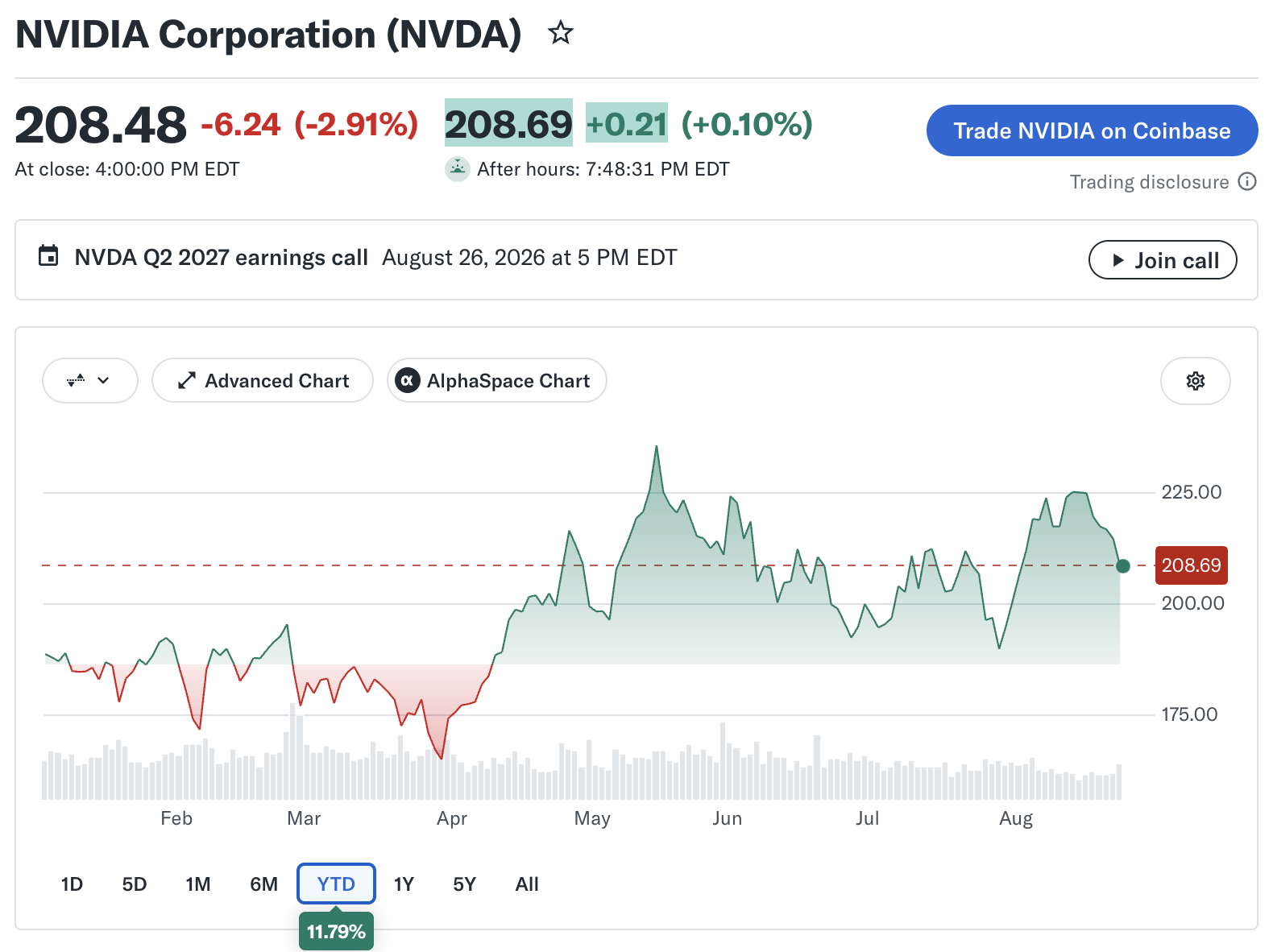
Task: Click the 11.79% YTD return badge
Action: pyautogui.click(x=336, y=932)
